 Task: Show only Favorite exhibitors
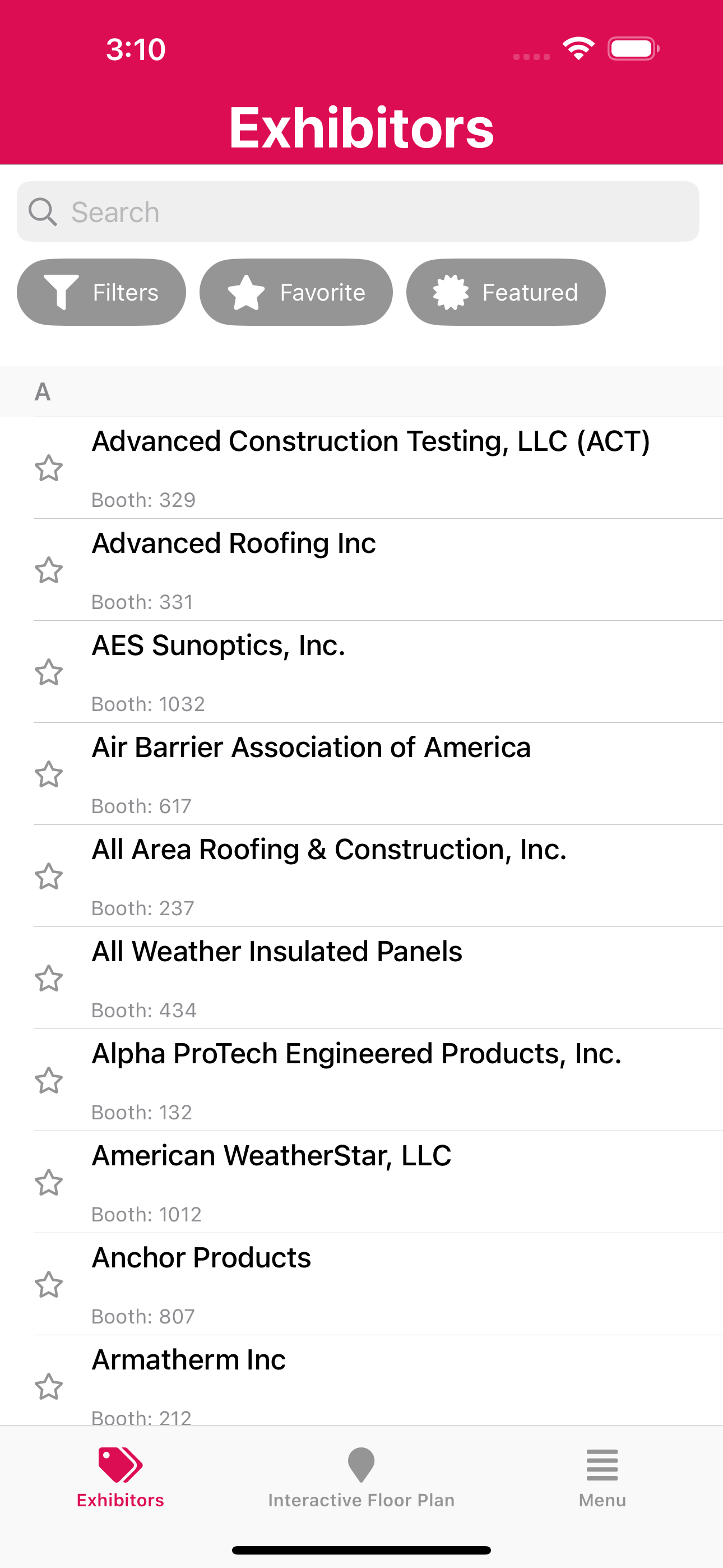(x=296, y=292)
